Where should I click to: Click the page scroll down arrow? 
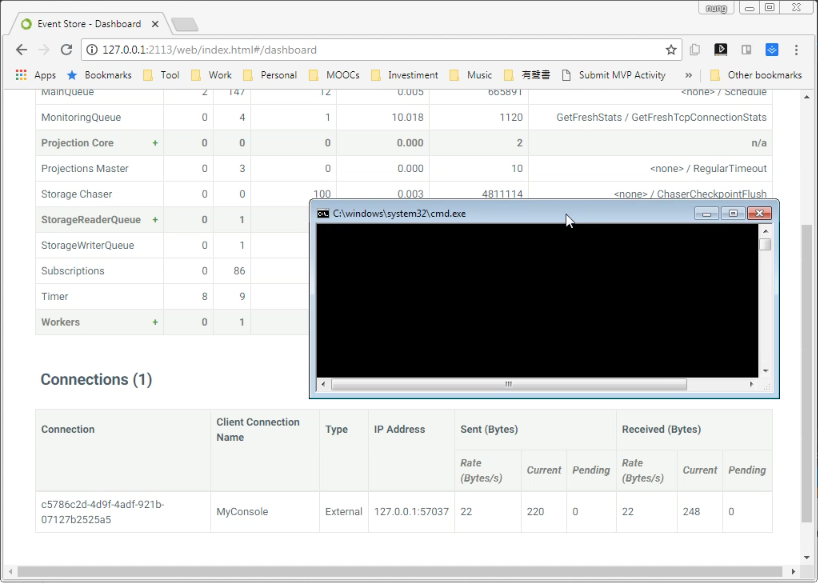coord(807,557)
